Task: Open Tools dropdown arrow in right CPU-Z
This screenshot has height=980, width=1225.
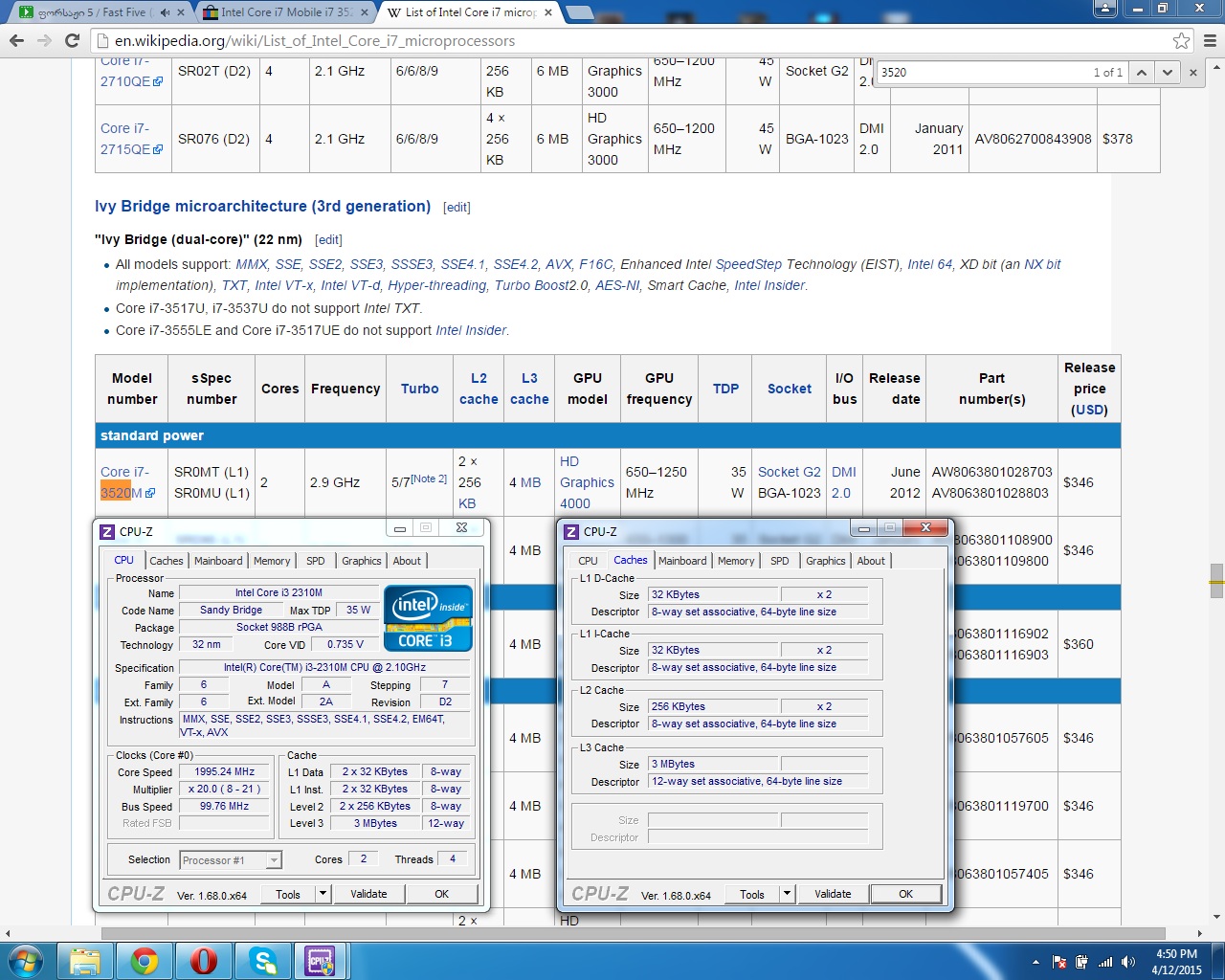Action: pyautogui.click(x=787, y=894)
